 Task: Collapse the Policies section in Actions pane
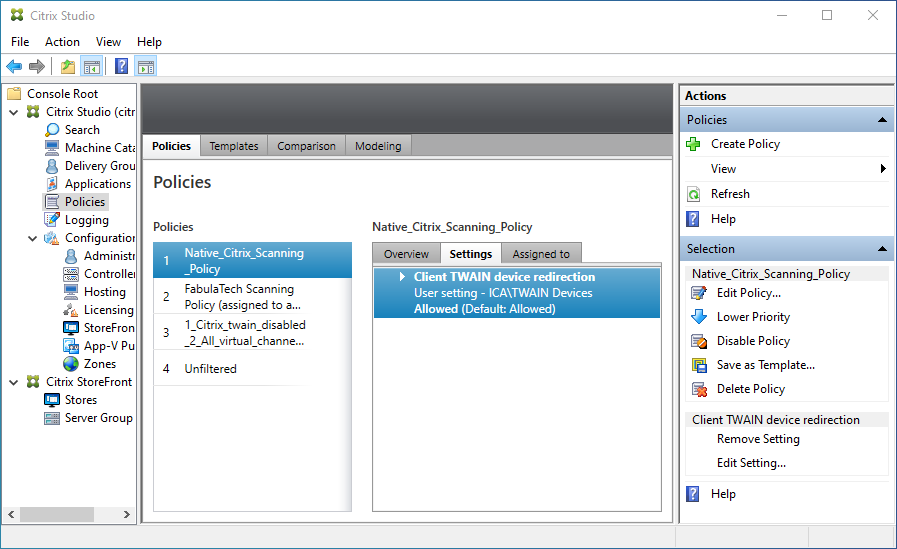coord(882,120)
